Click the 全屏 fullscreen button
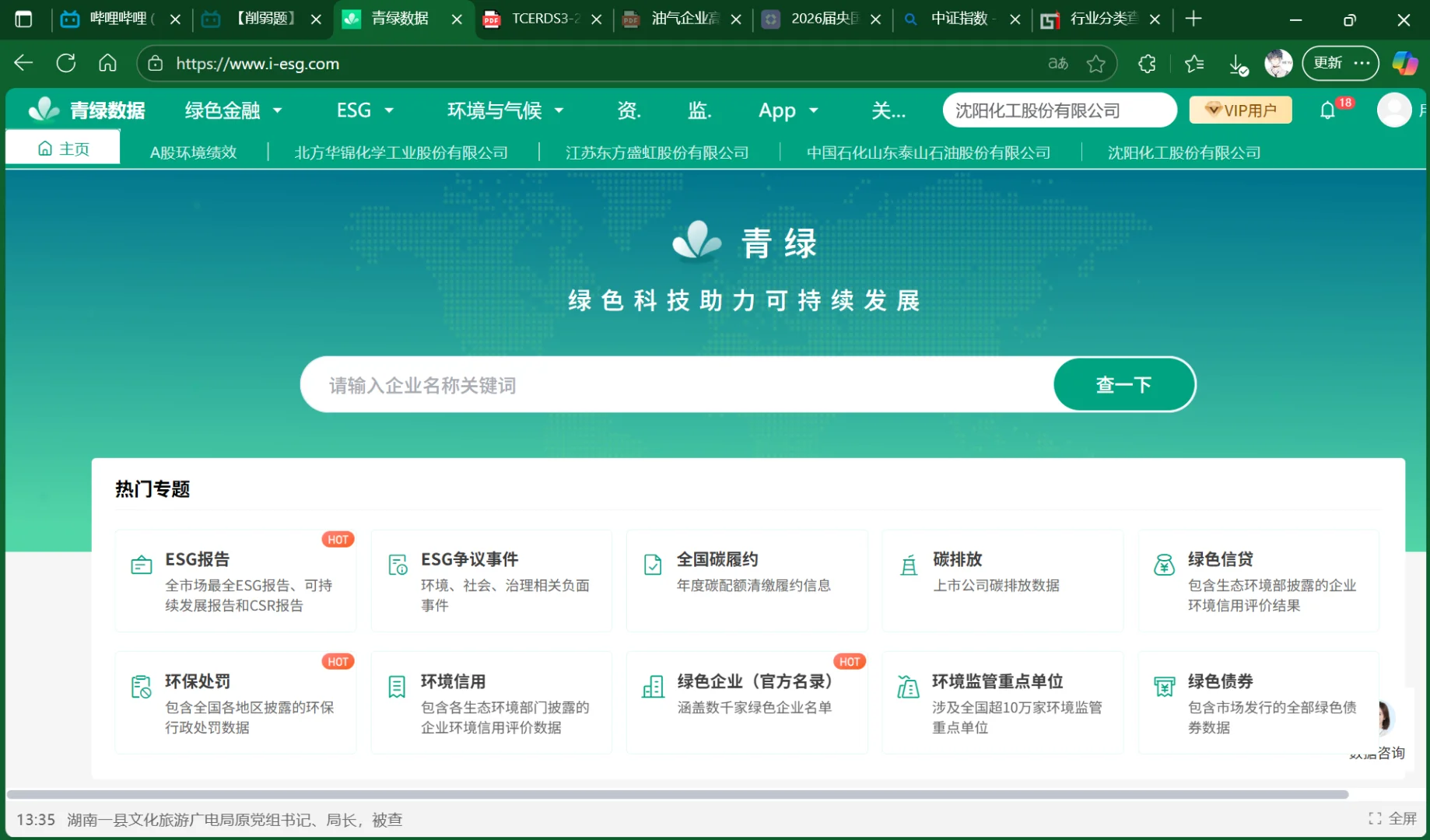 click(x=1393, y=818)
